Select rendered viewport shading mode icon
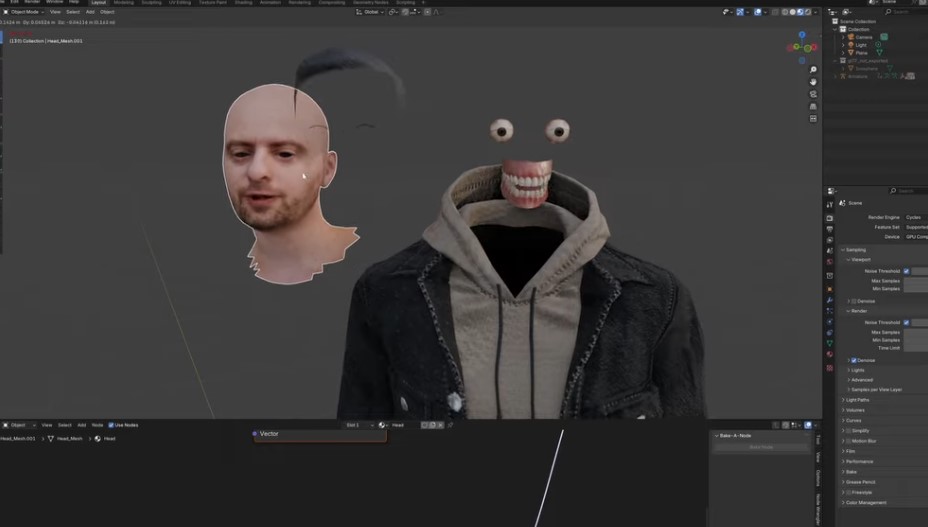Image resolution: width=928 pixels, height=527 pixels. tap(806, 12)
